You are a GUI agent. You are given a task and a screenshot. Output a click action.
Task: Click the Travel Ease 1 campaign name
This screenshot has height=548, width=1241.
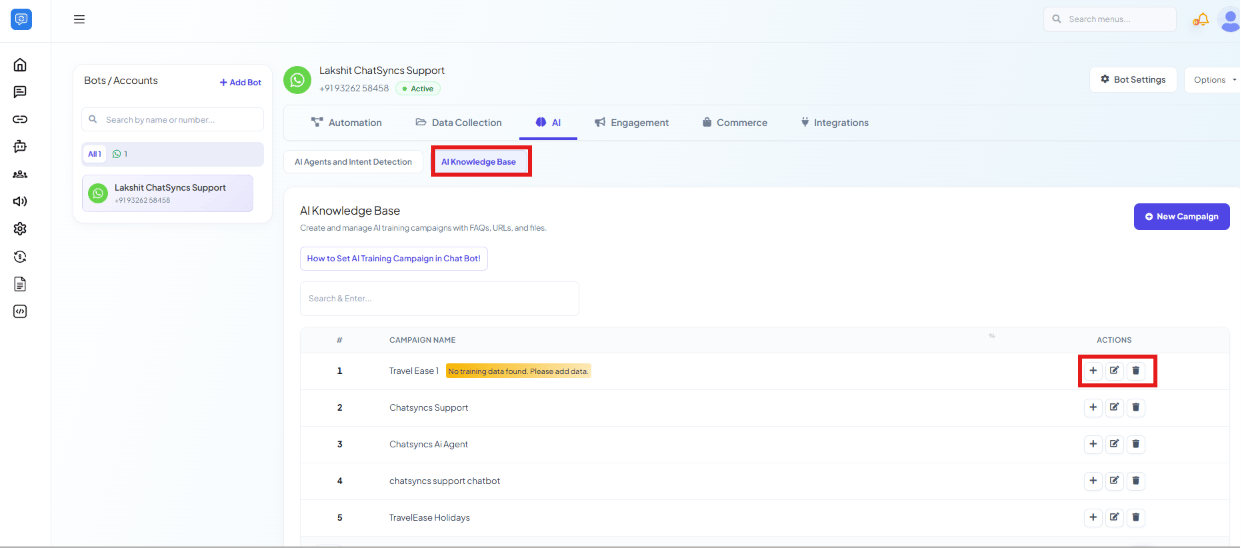414,371
